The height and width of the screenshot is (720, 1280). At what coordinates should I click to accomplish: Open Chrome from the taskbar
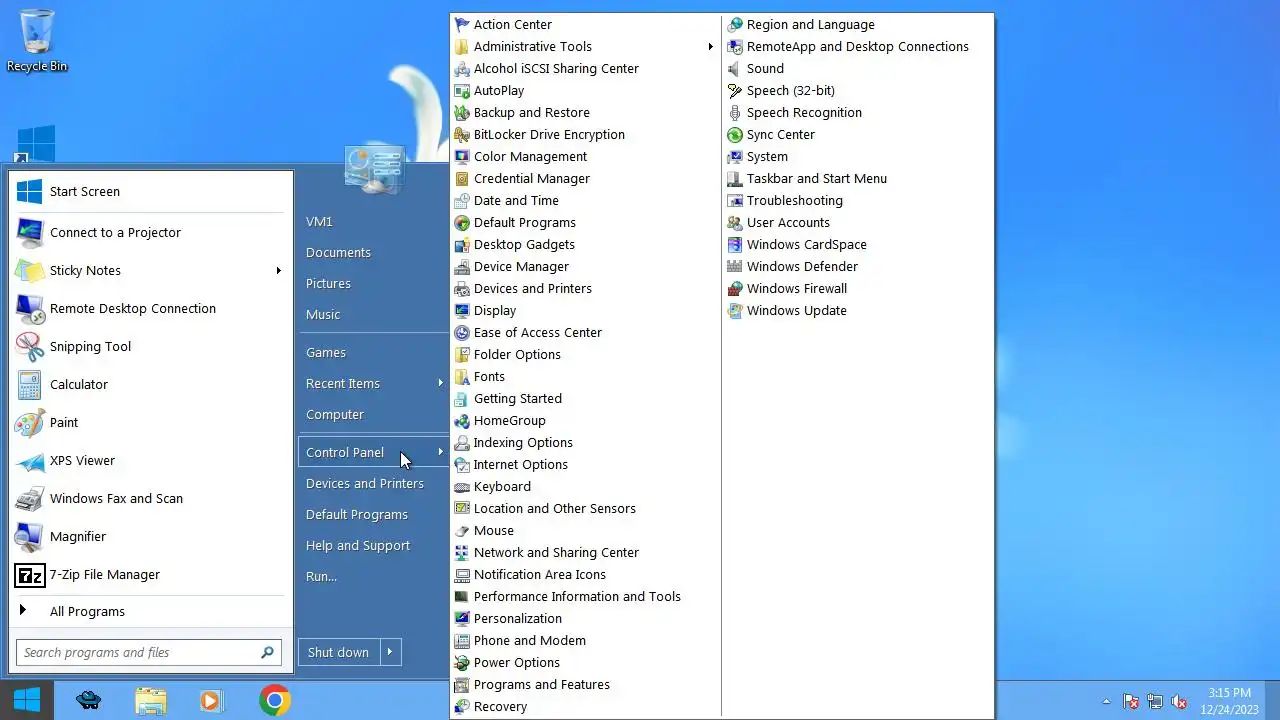click(x=275, y=700)
